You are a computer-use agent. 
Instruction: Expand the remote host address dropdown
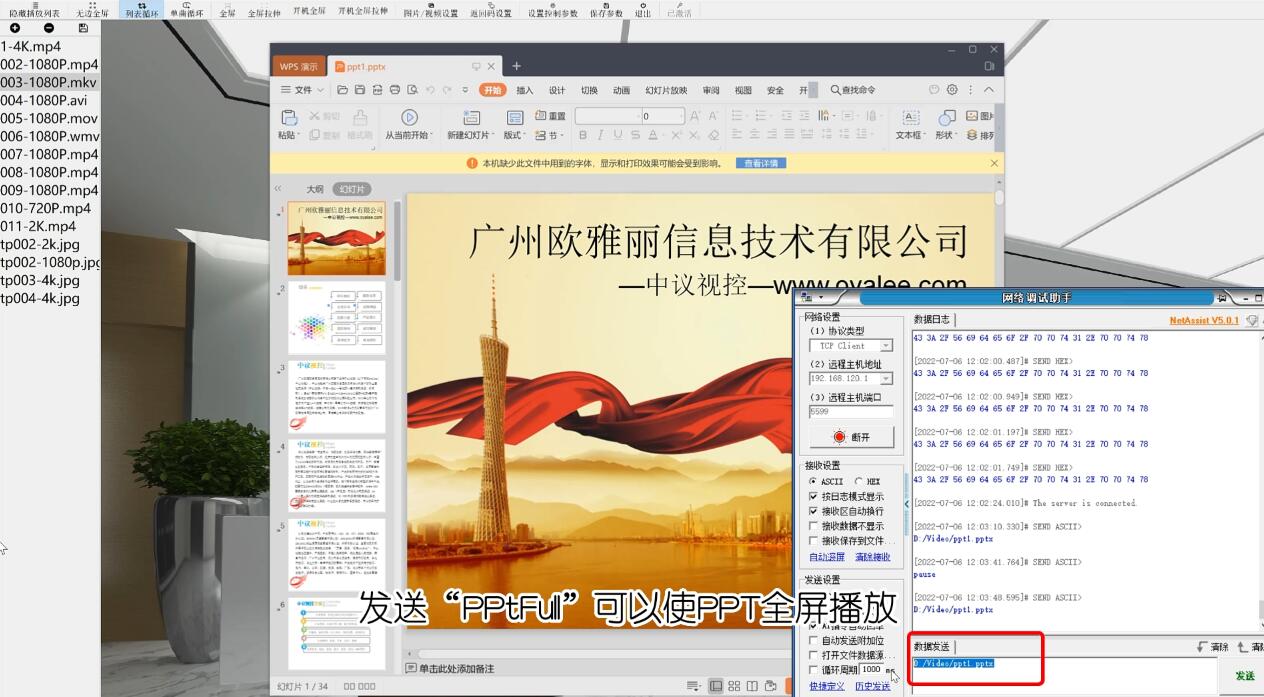point(886,379)
